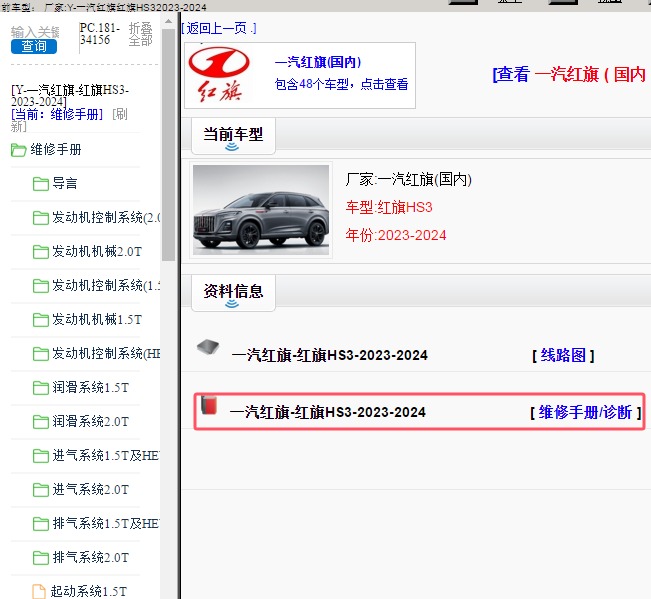Click the 起动系统1.5T document label
651x599 pixels.
pyautogui.click(x=89, y=592)
